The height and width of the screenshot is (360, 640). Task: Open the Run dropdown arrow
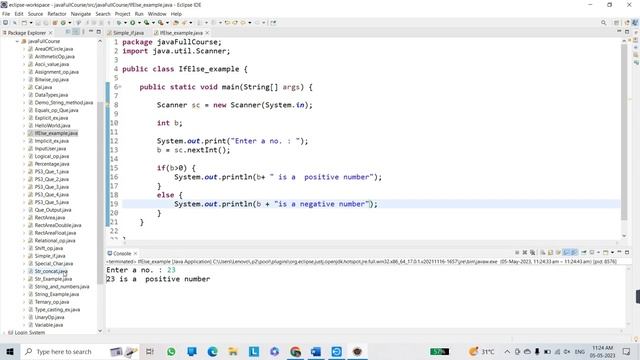pos(139,22)
